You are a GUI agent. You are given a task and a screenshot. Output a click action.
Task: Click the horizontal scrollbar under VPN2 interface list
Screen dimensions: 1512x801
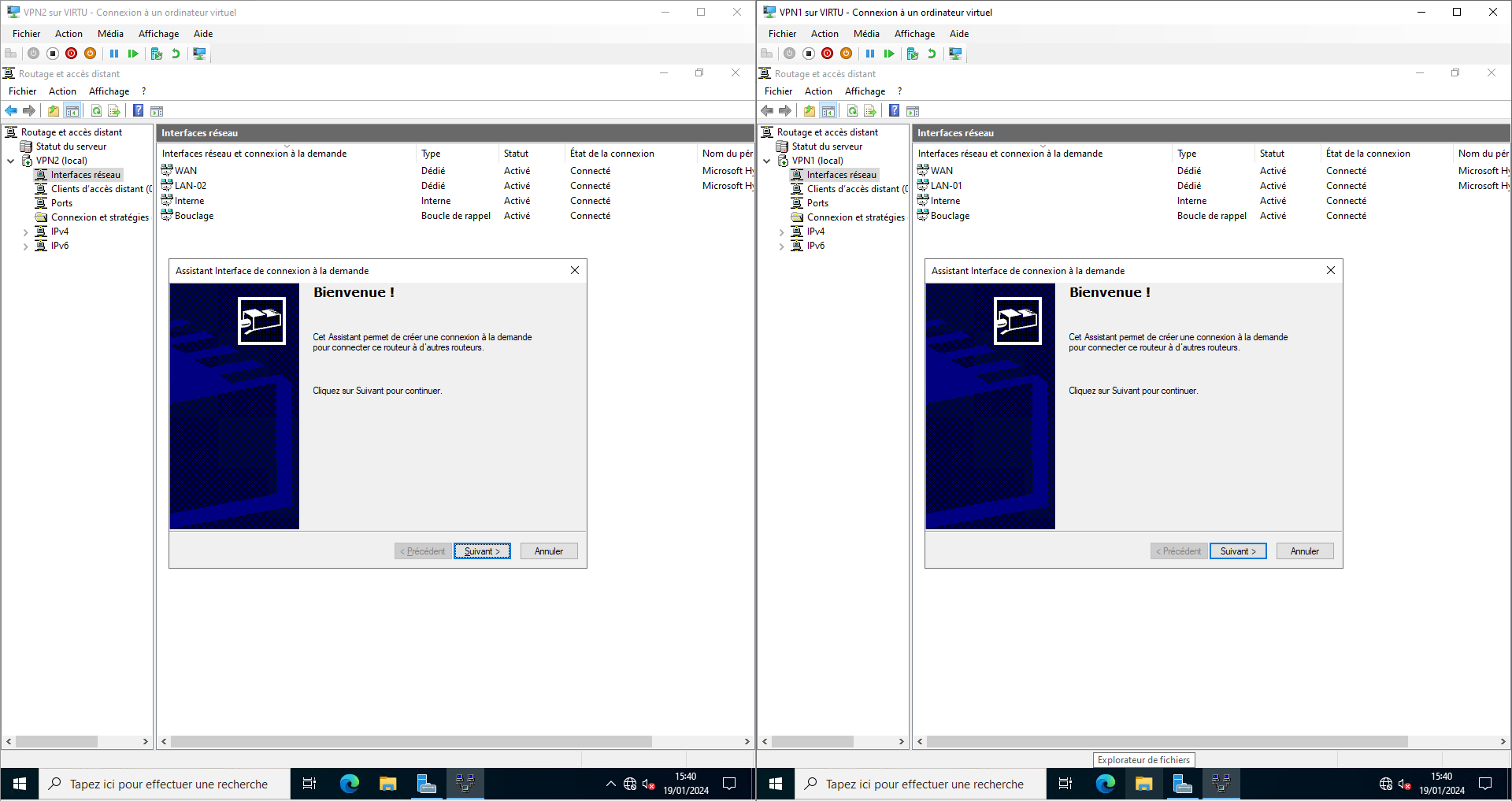(411, 742)
